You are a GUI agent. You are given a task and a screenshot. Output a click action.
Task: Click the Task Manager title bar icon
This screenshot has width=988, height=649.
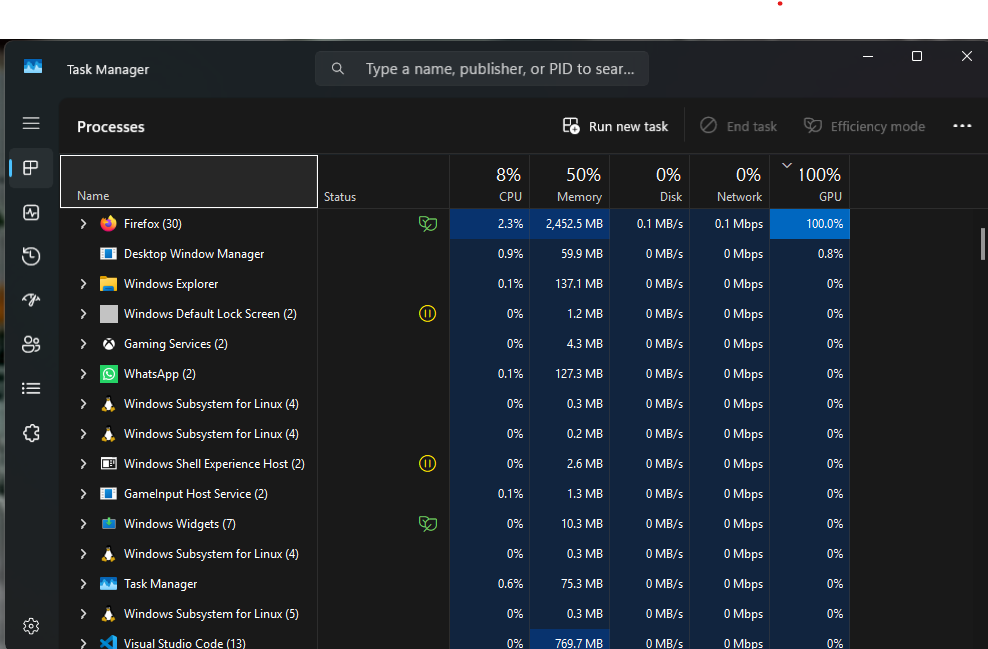33,66
